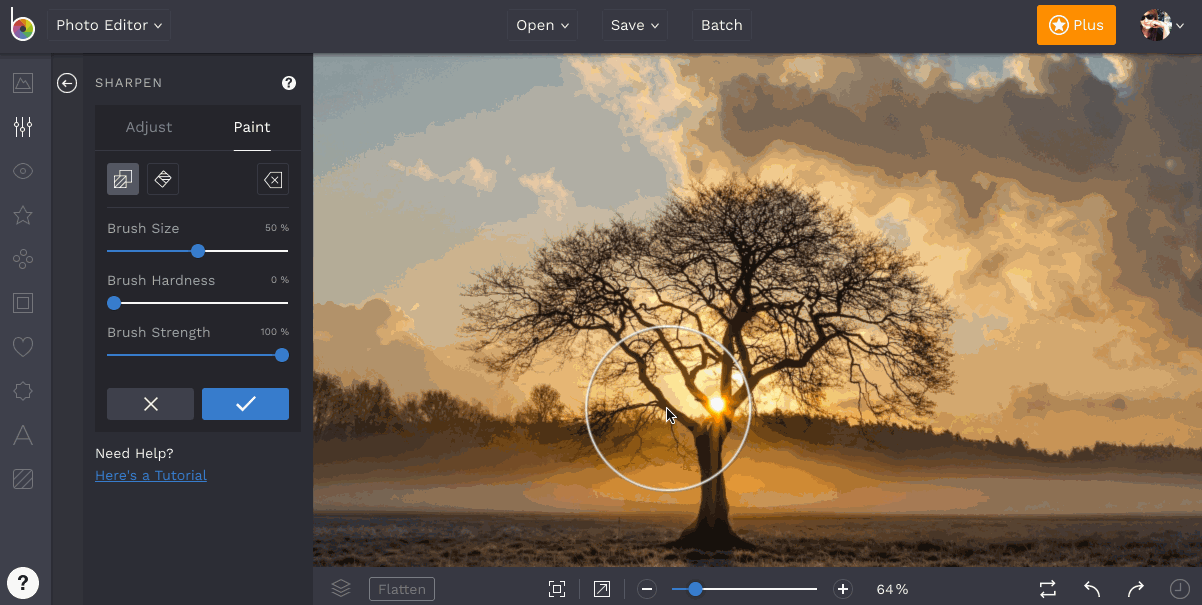
Task: Open the Frames square icon
Action: (23, 303)
